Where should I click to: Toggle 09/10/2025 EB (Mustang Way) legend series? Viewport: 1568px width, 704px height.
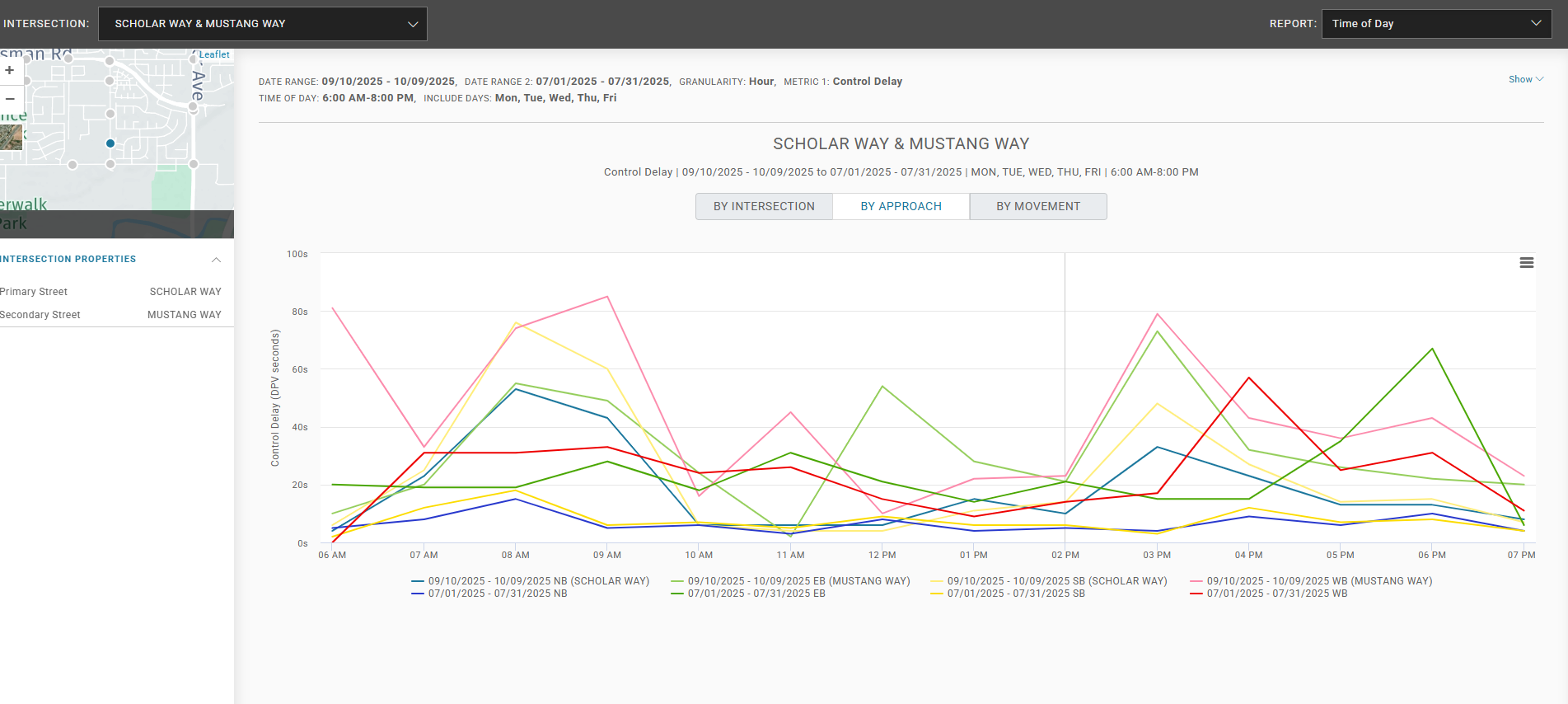(790, 581)
